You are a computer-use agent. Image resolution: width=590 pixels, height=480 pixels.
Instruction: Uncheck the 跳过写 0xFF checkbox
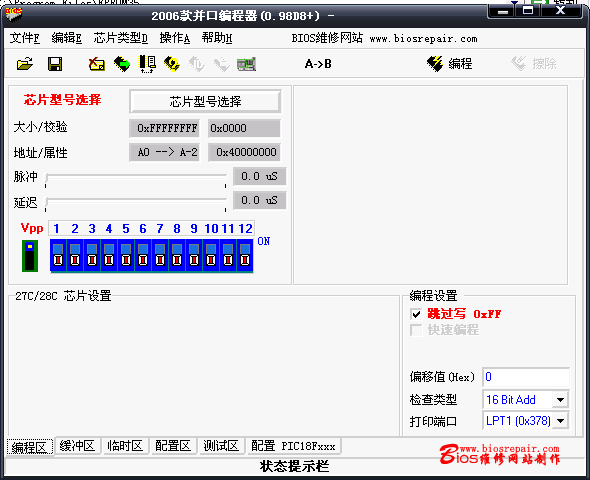pos(416,314)
